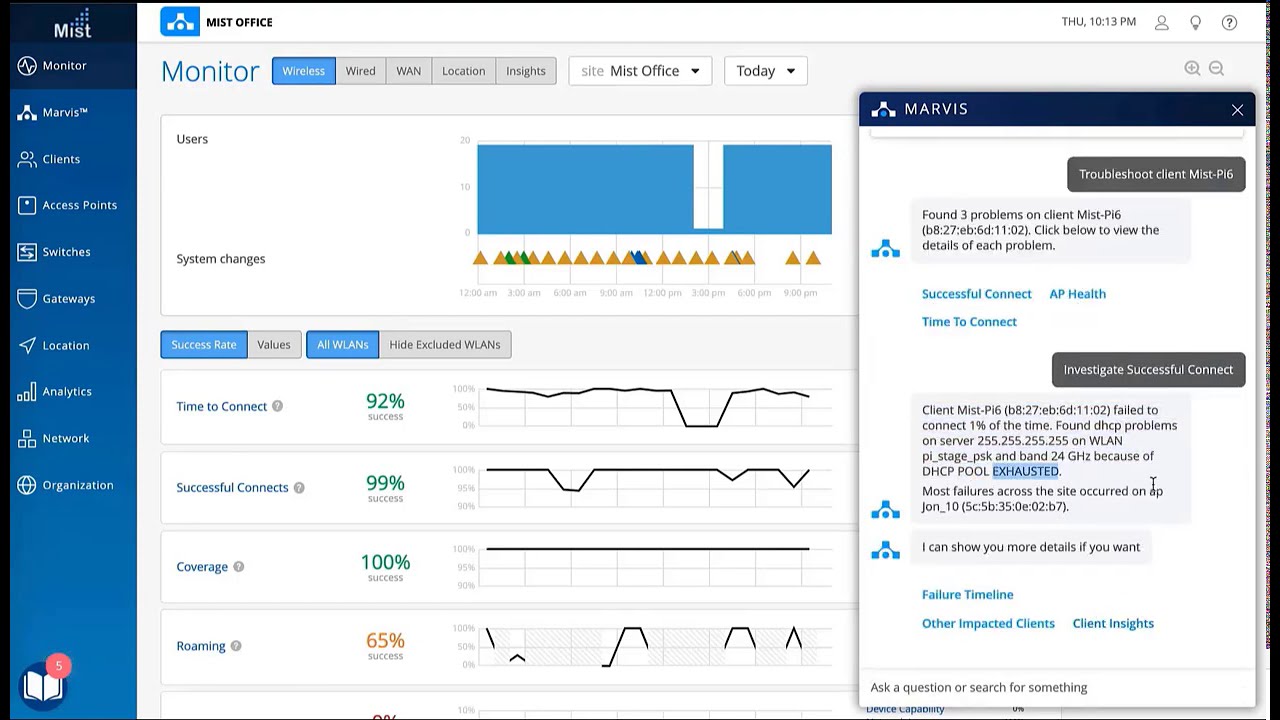Zoom out on the timeline

pos(1216,68)
